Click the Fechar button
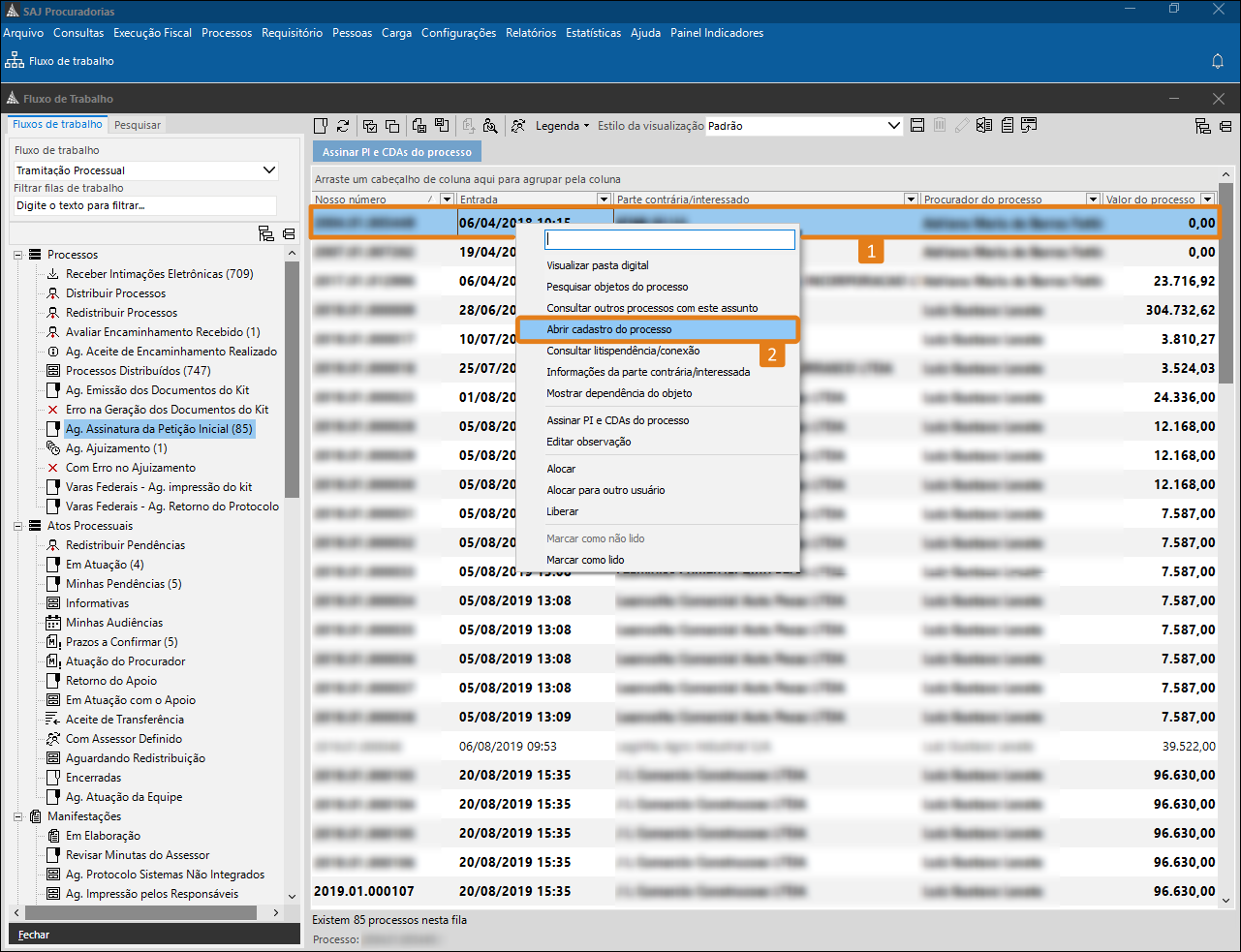Viewport: 1241px width, 952px height. coord(34,935)
